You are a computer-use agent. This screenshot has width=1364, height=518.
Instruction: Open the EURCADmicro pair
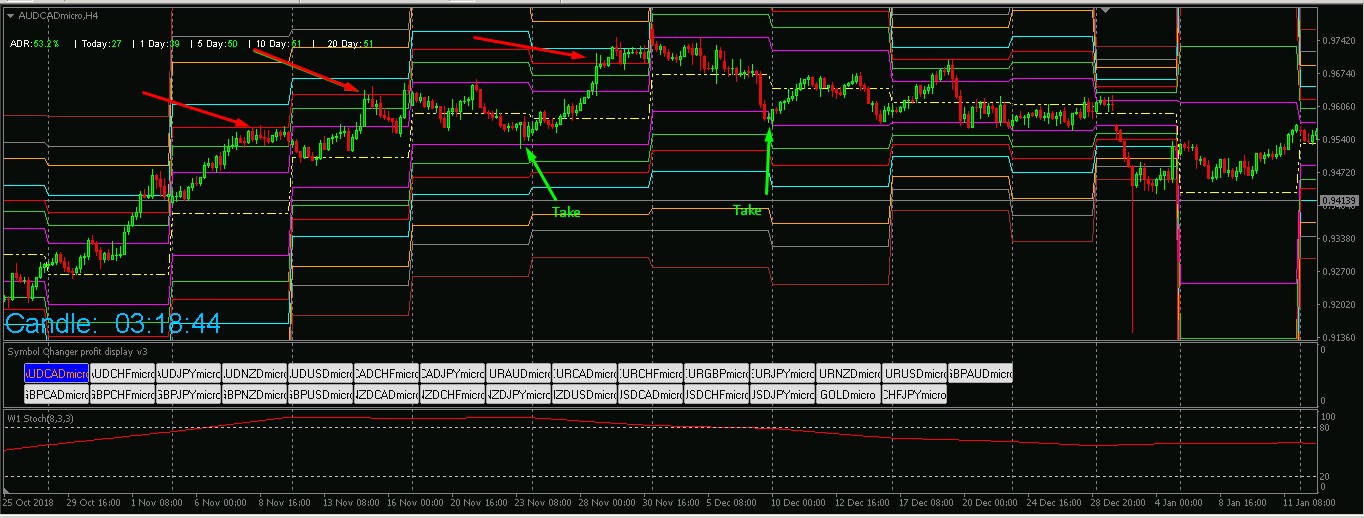(585, 373)
